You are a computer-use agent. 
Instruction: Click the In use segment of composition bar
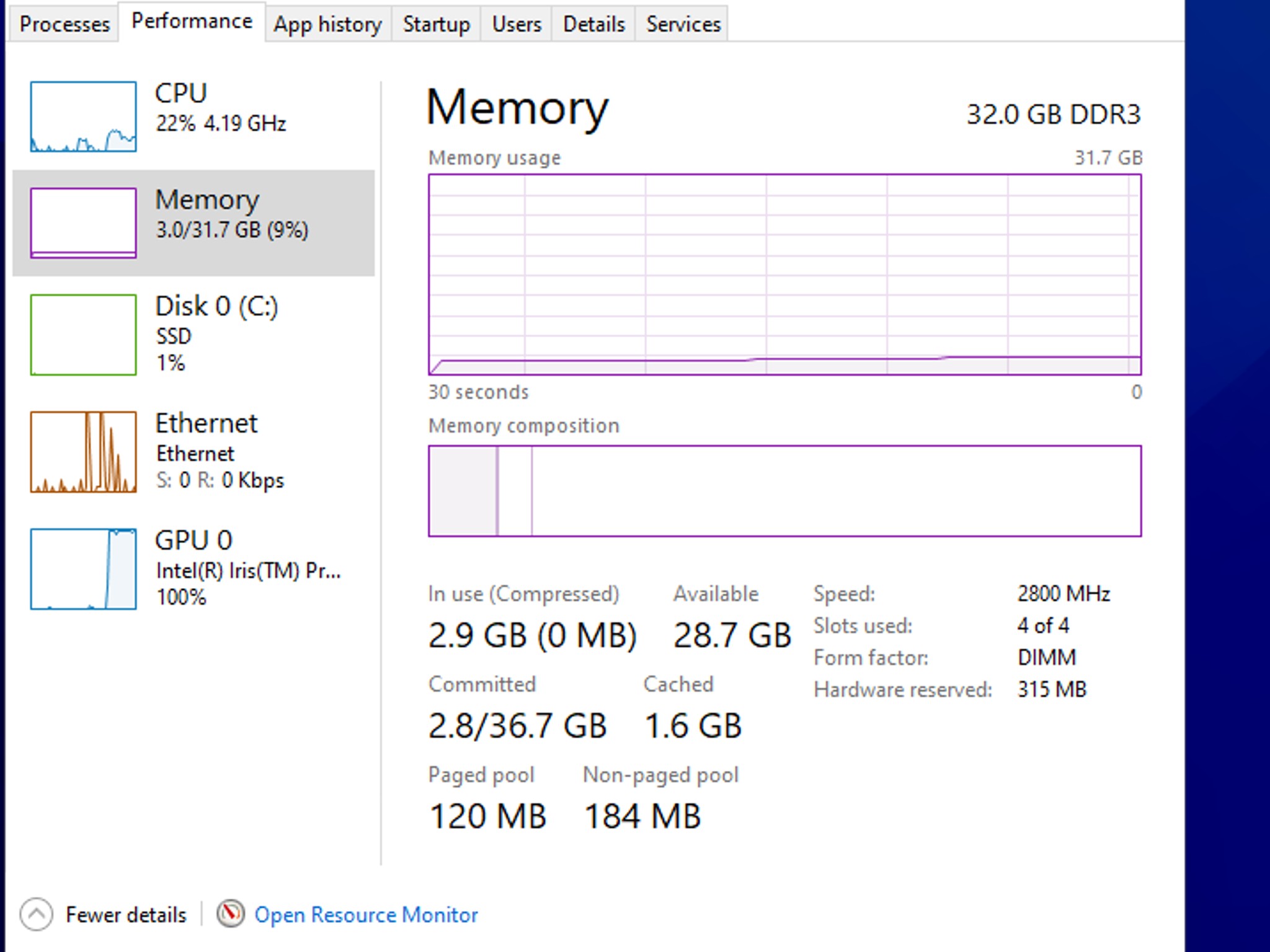[x=463, y=491]
